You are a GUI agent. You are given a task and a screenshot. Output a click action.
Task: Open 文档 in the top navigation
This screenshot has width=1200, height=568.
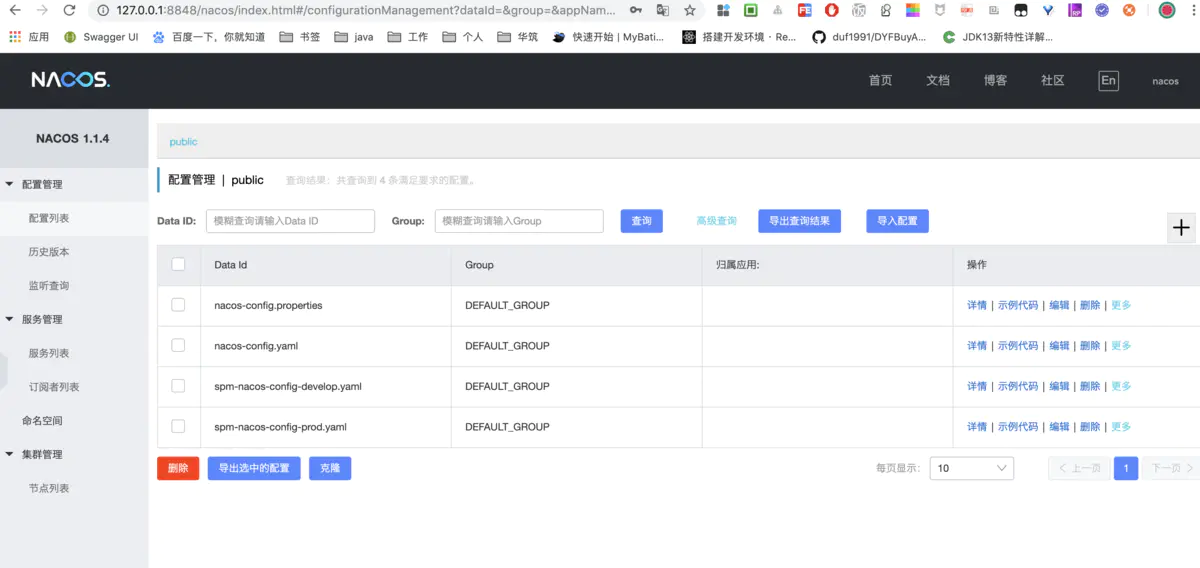[x=937, y=81]
